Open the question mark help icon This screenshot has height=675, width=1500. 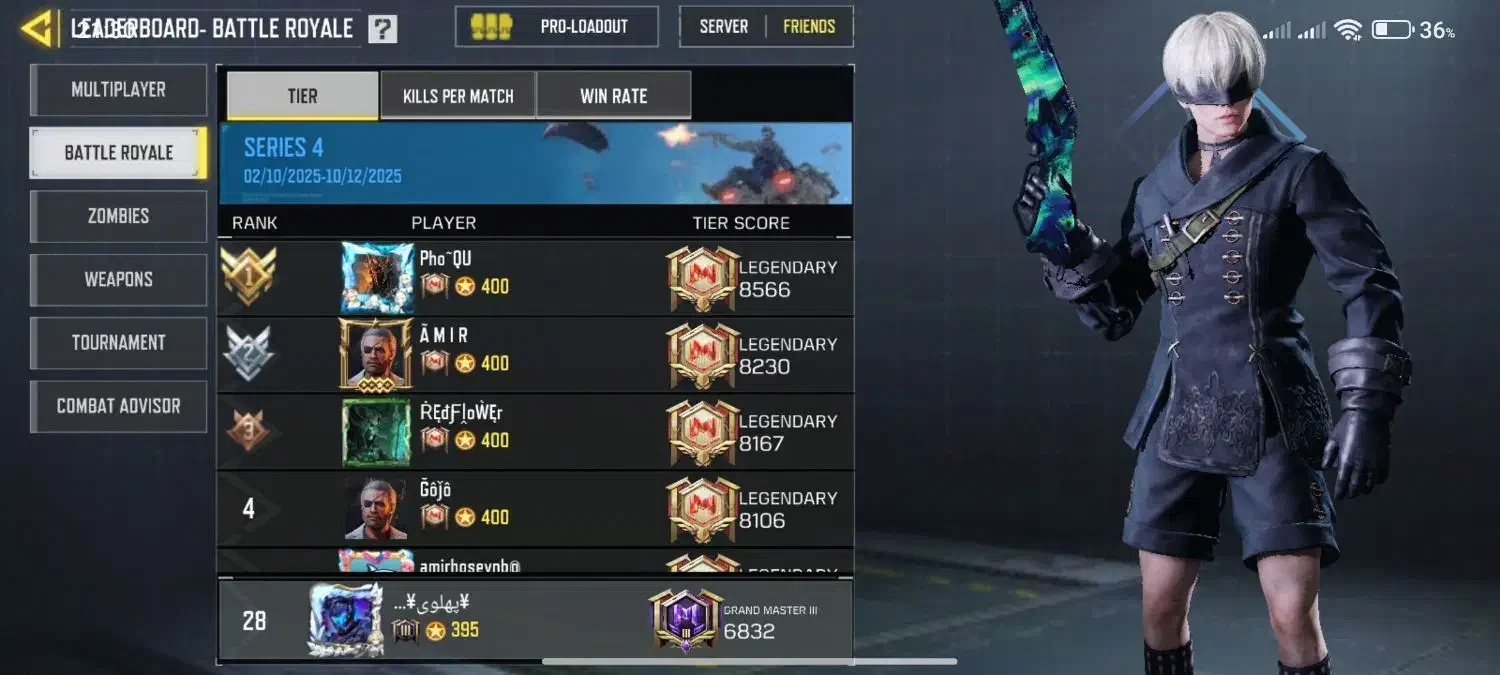tap(382, 29)
